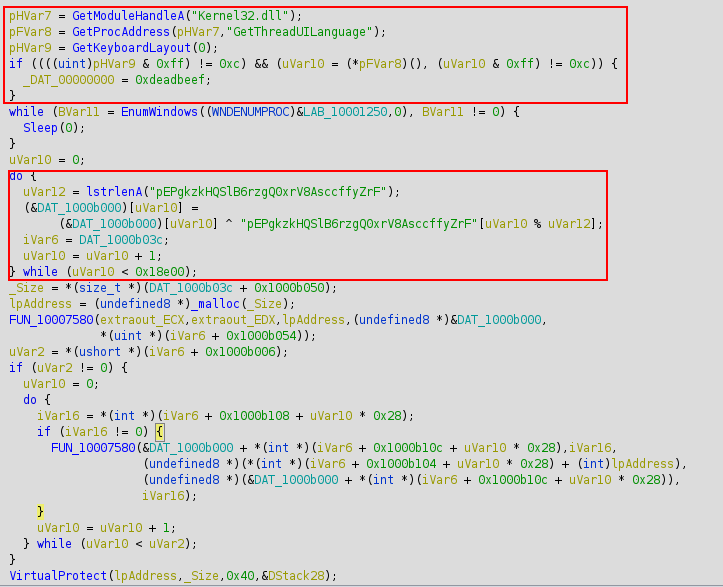The image size is (723, 587).
Task: Select the GetModuleHandleA function call
Action: [x=128, y=16]
